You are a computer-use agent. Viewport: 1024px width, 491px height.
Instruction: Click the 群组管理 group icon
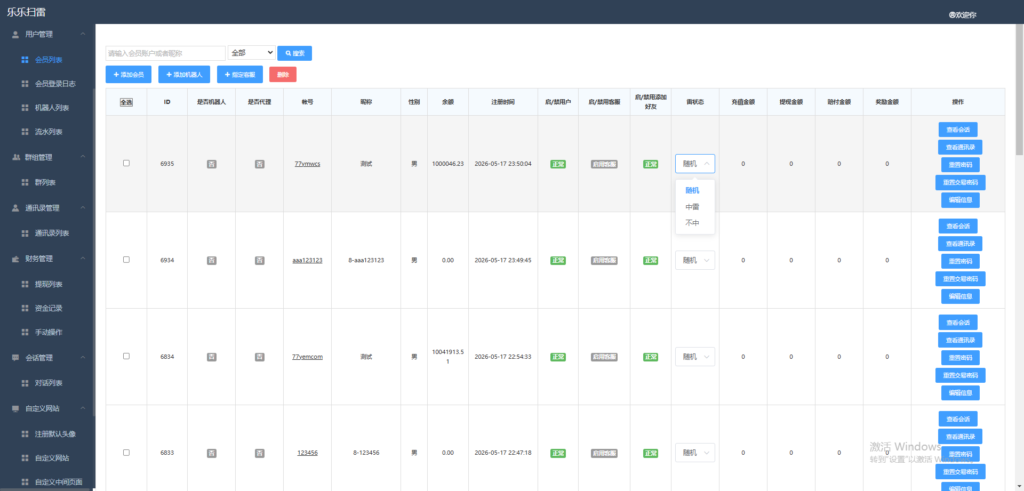(x=16, y=157)
